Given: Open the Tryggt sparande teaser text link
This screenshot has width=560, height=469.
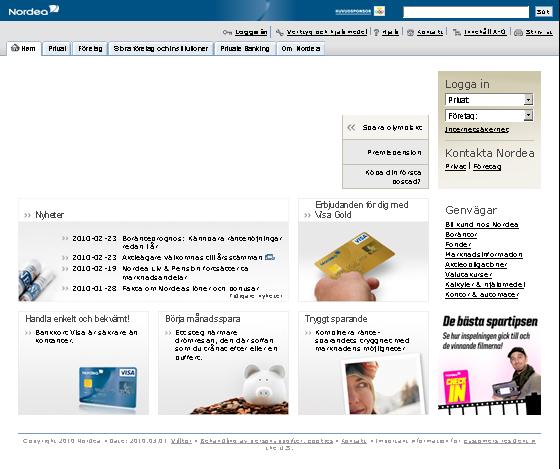Looking at the screenshot, I should pos(362,340).
